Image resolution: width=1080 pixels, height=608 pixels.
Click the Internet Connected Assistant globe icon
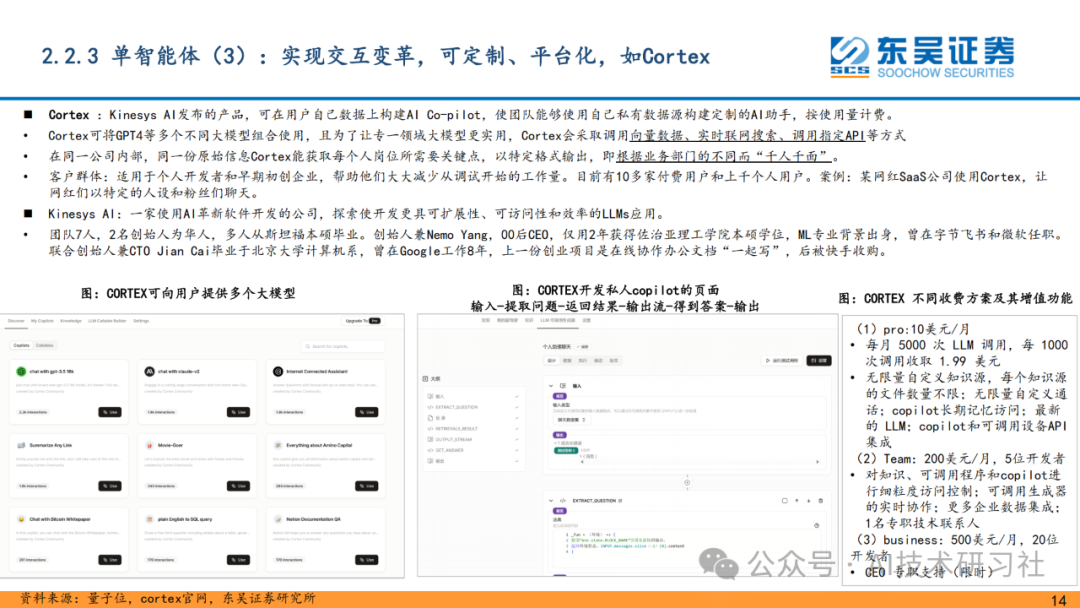(x=278, y=371)
